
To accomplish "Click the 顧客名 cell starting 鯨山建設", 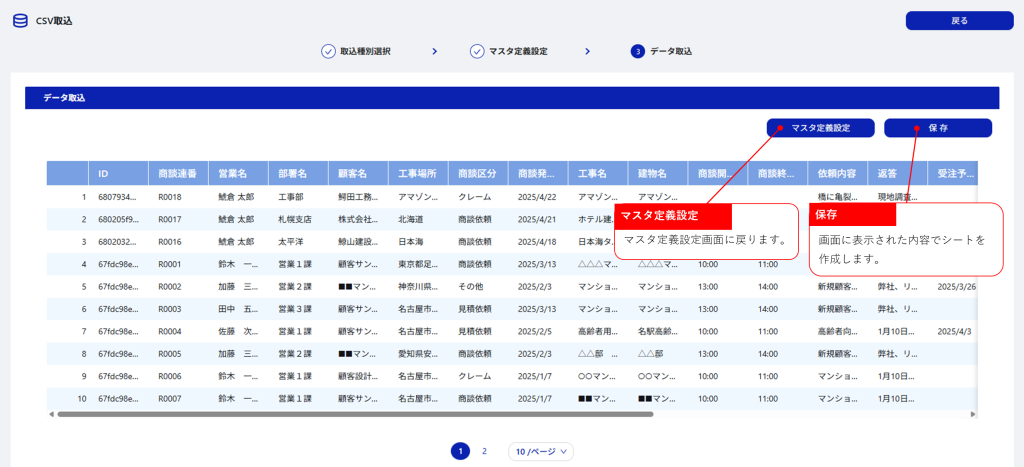I will click(359, 242).
